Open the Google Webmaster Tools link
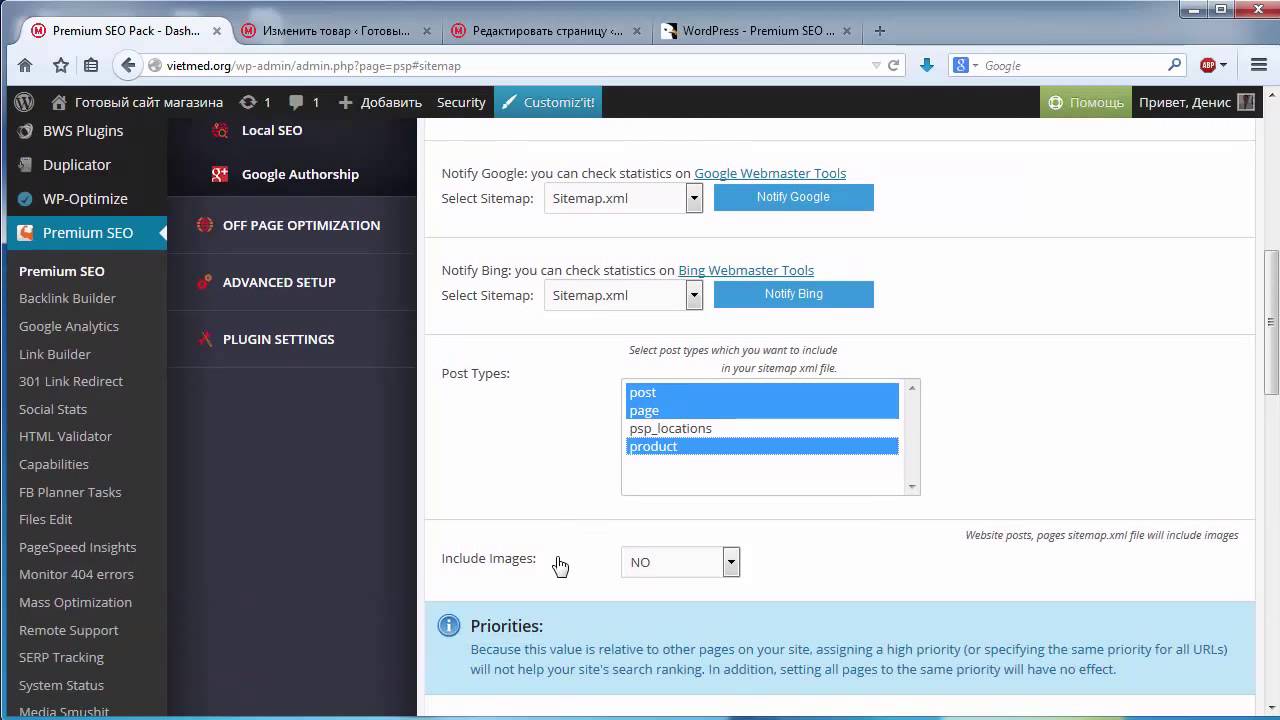The height and width of the screenshot is (720, 1280). click(x=770, y=173)
